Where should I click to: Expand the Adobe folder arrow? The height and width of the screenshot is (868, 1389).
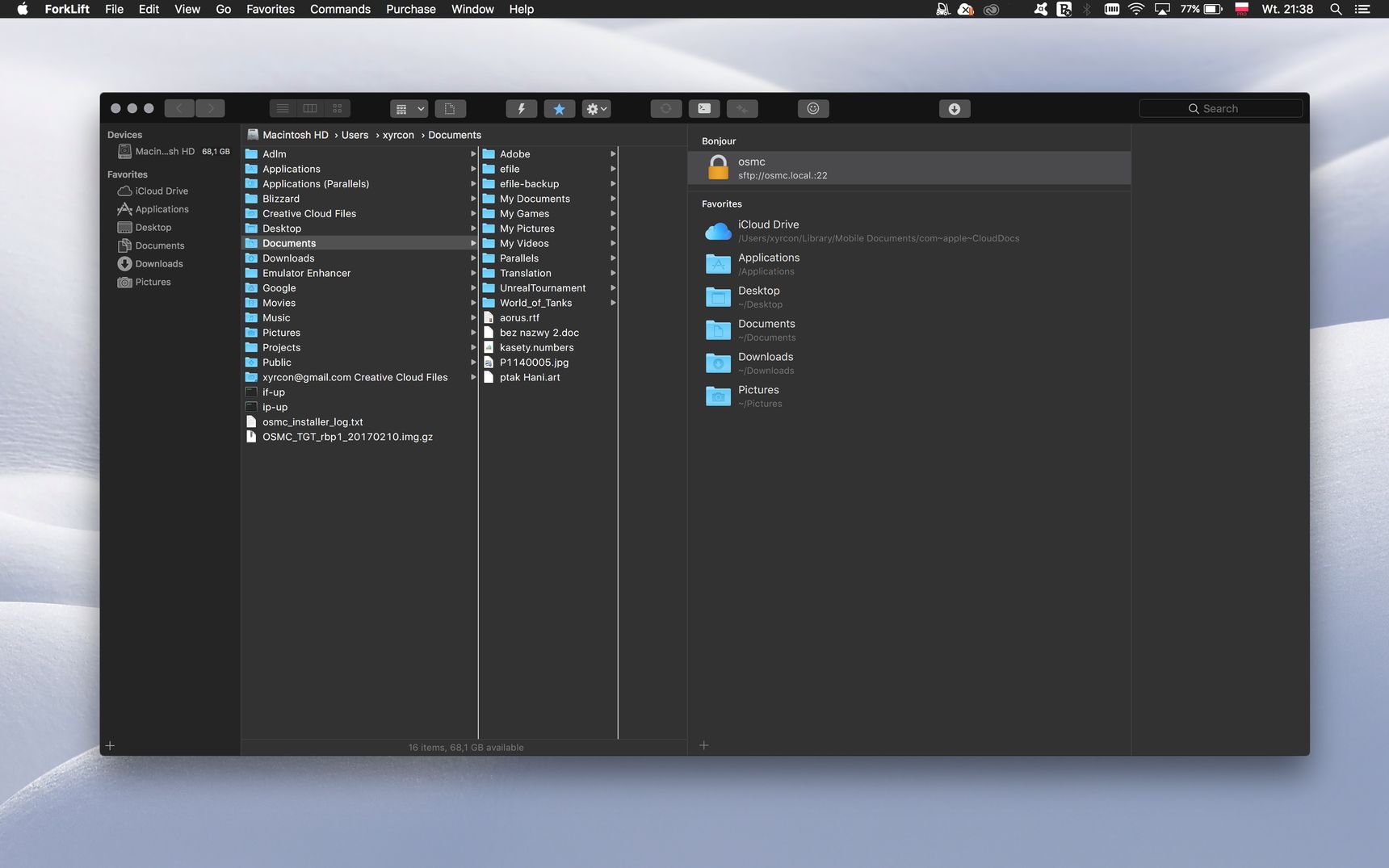pyautogui.click(x=613, y=153)
